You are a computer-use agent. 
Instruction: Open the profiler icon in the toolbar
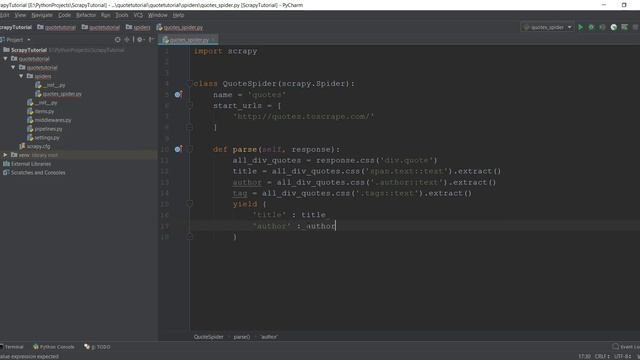point(613,27)
